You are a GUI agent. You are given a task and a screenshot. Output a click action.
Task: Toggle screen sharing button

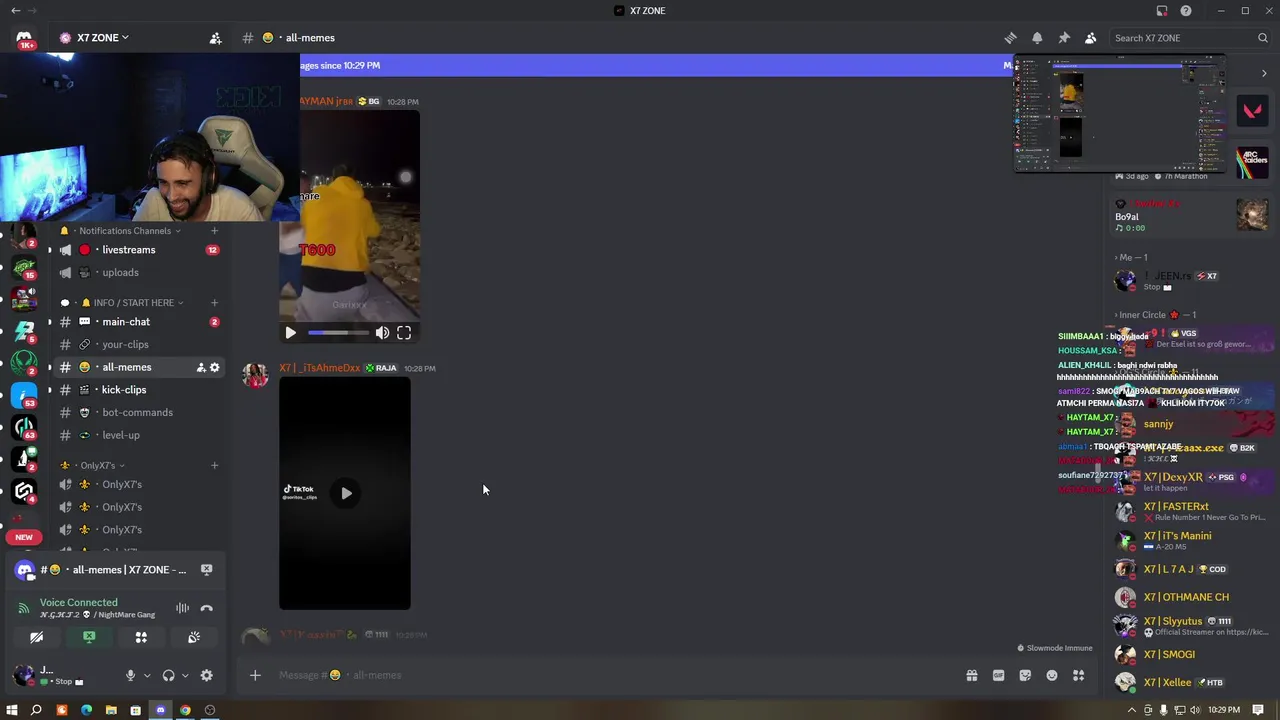click(89, 637)
